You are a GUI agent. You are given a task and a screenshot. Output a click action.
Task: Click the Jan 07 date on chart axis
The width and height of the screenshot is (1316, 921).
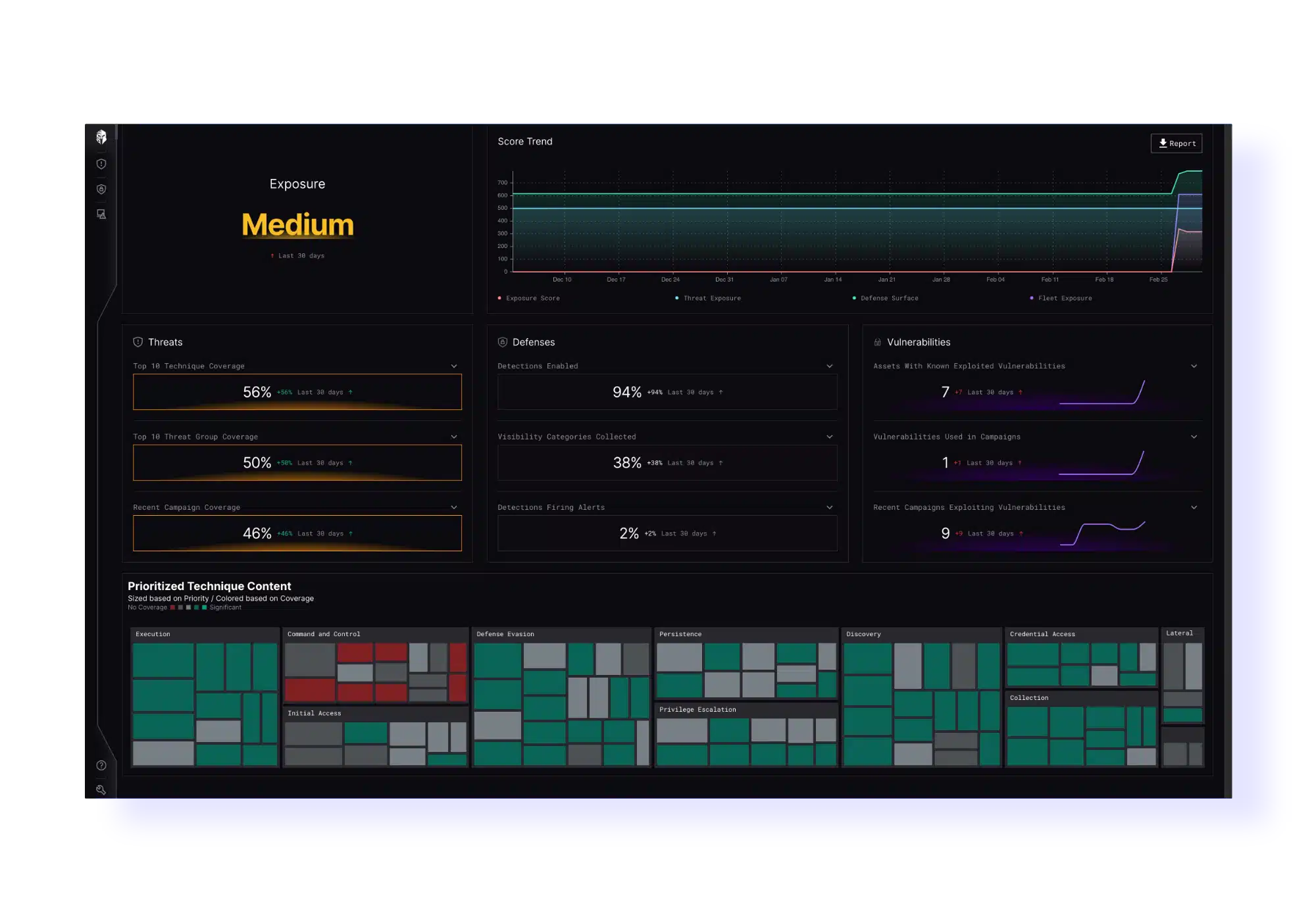click(778, 280)
